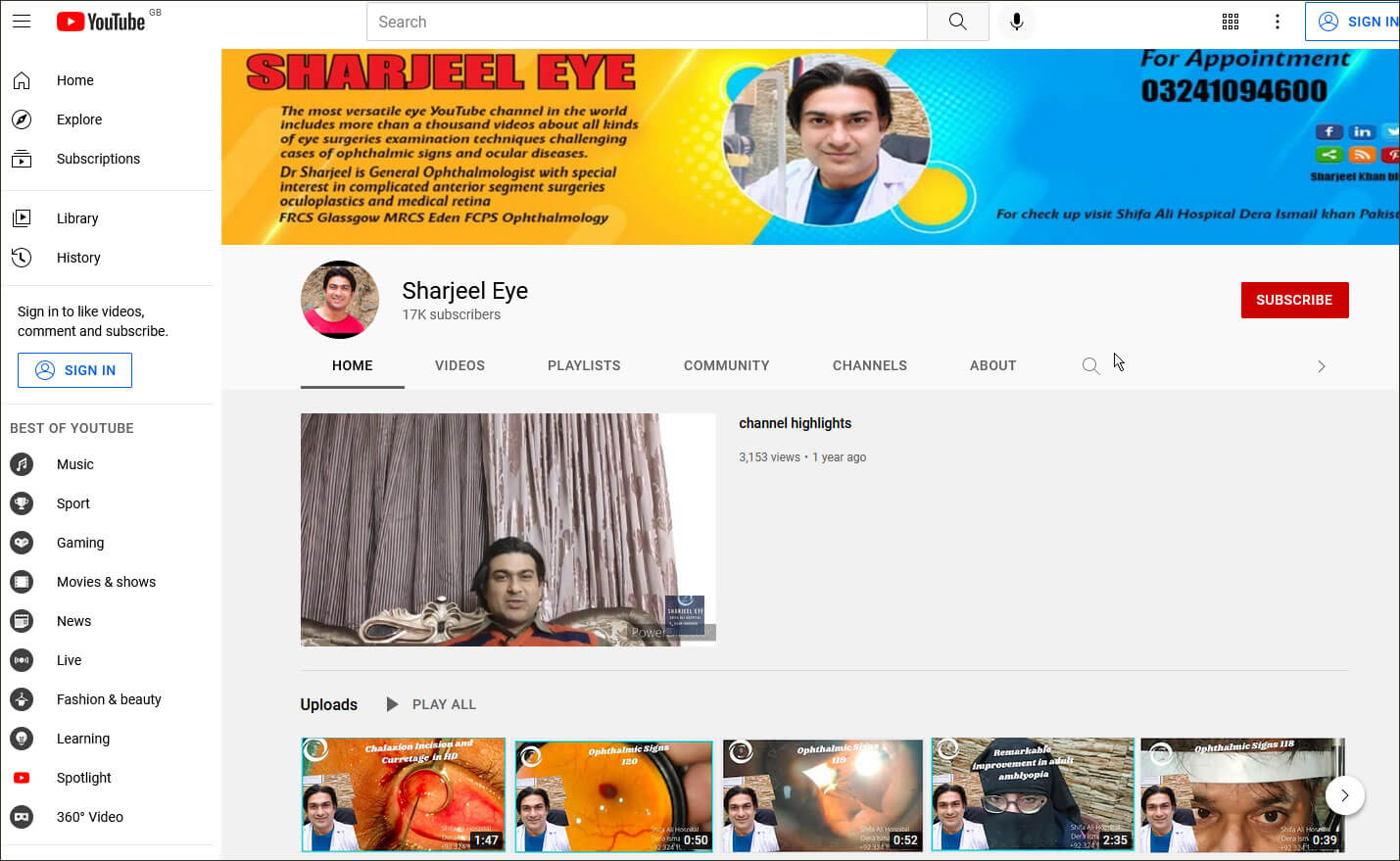Play all uploads
The width and height of the screenshot is (1400, 861).
(x=431, y=704)
